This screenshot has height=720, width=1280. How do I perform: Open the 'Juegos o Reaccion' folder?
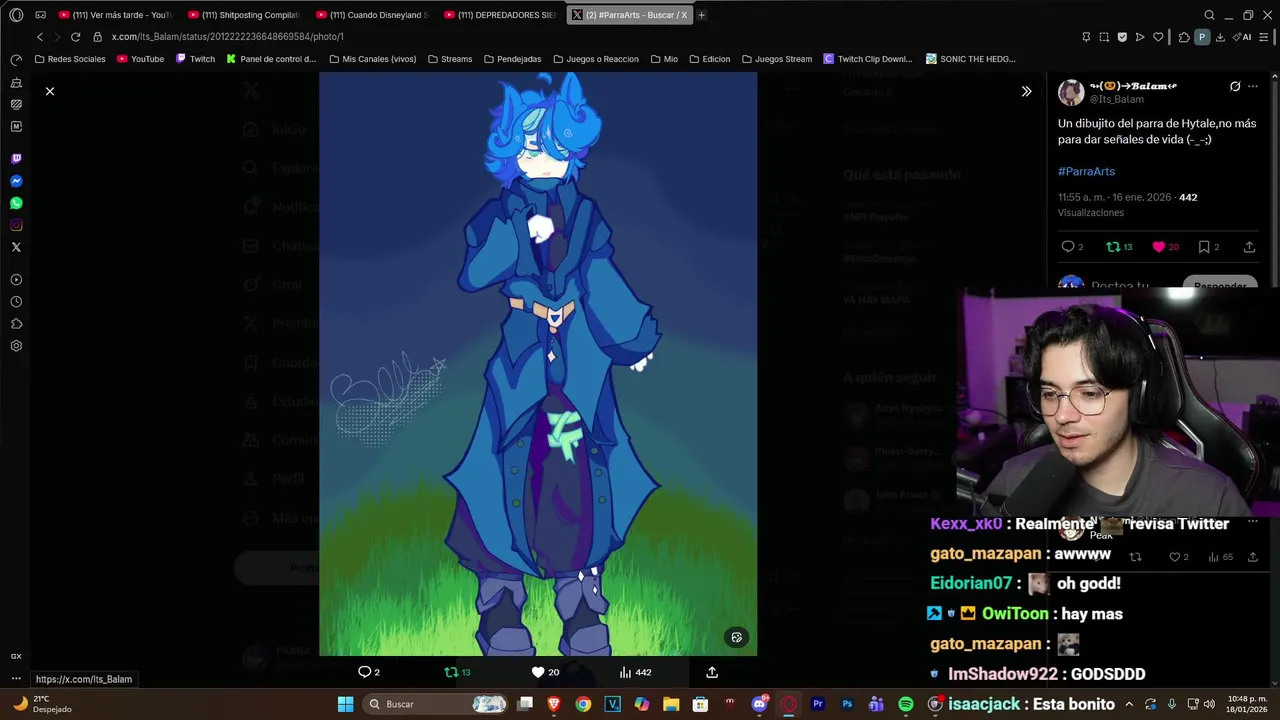595,59
